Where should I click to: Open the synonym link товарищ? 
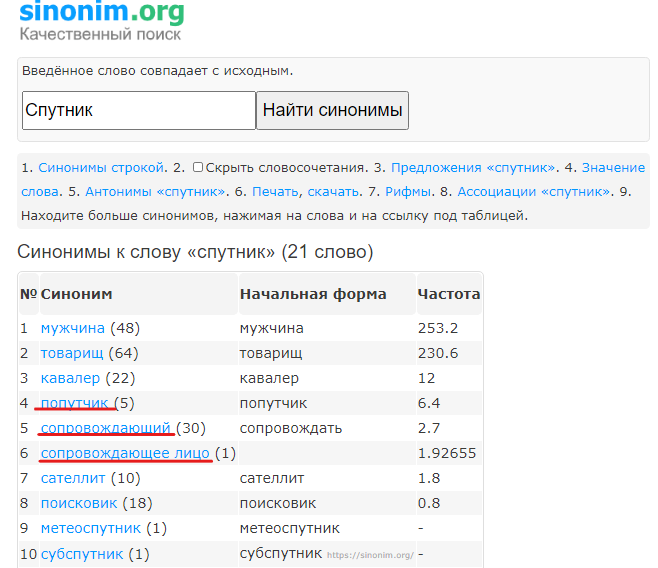tap(72, 353)
